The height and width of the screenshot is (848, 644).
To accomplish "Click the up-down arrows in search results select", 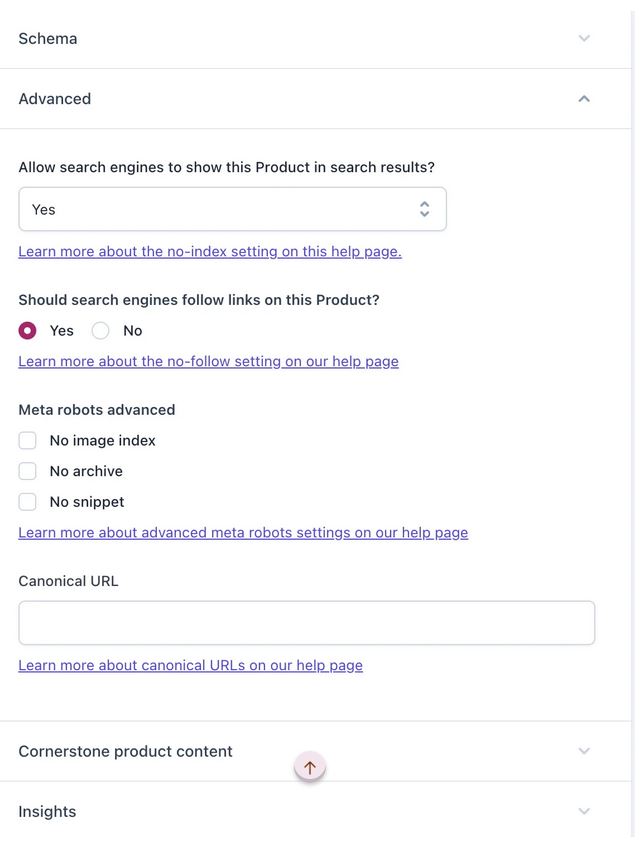I will tap(424, 209).
